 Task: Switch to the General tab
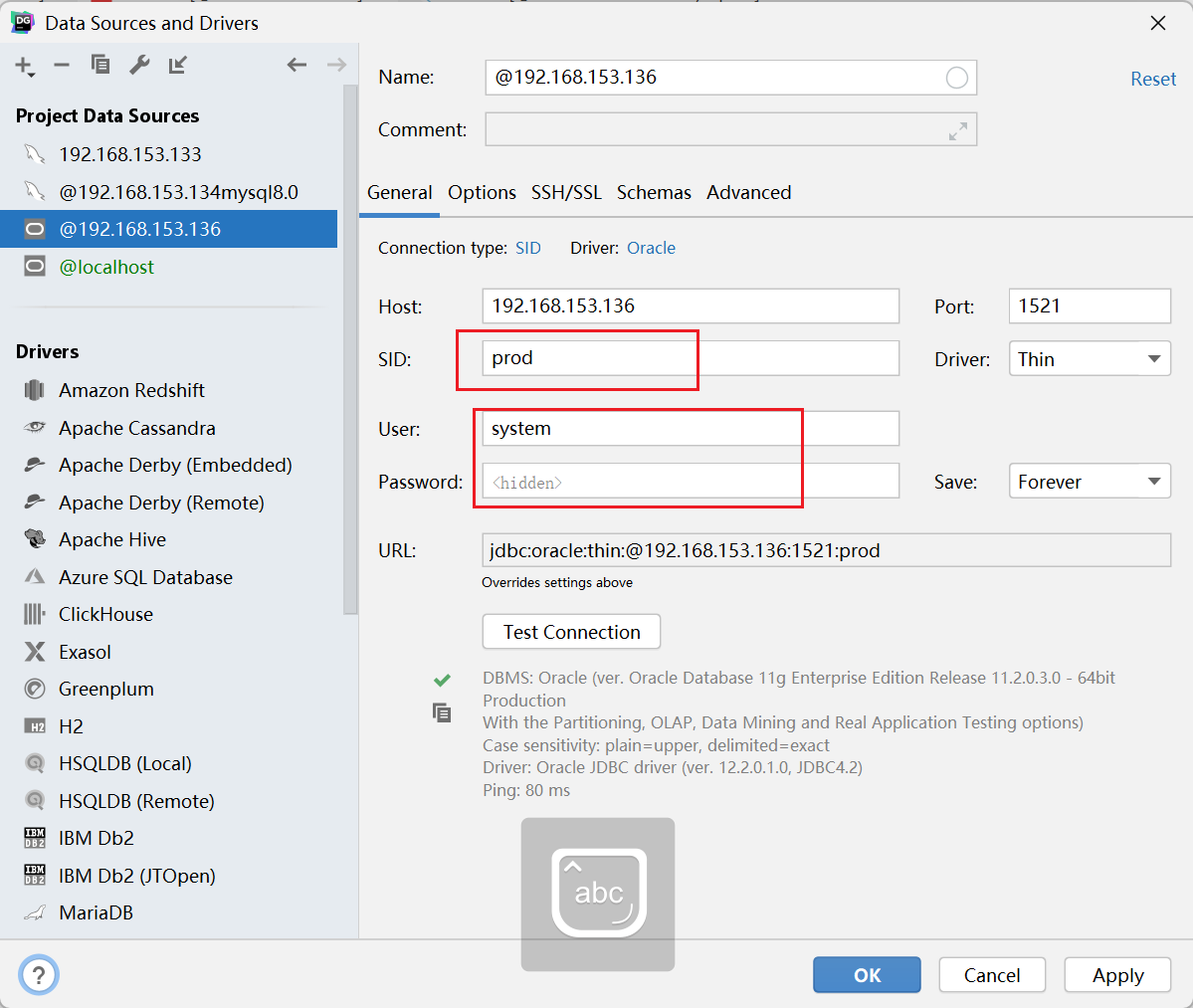point(399,192)
